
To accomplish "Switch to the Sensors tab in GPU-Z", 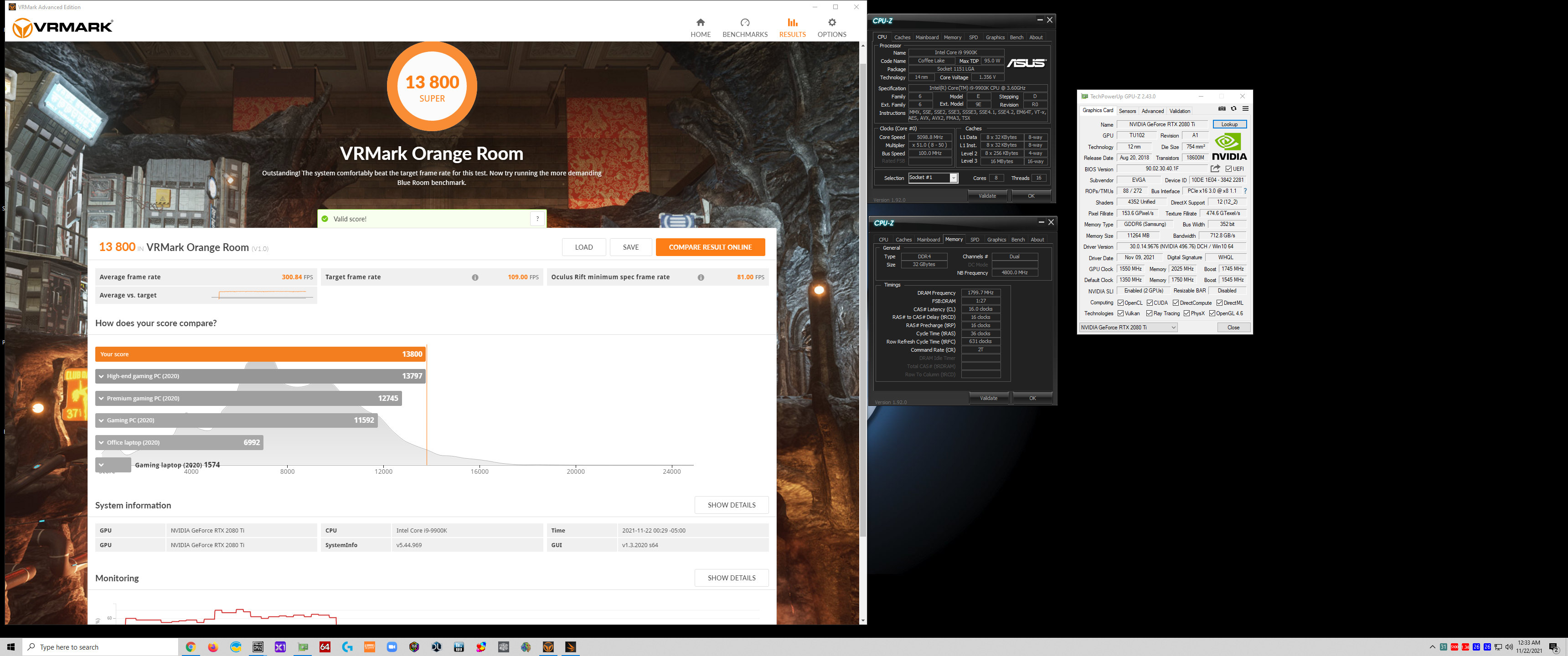I will coord(1127,111).
